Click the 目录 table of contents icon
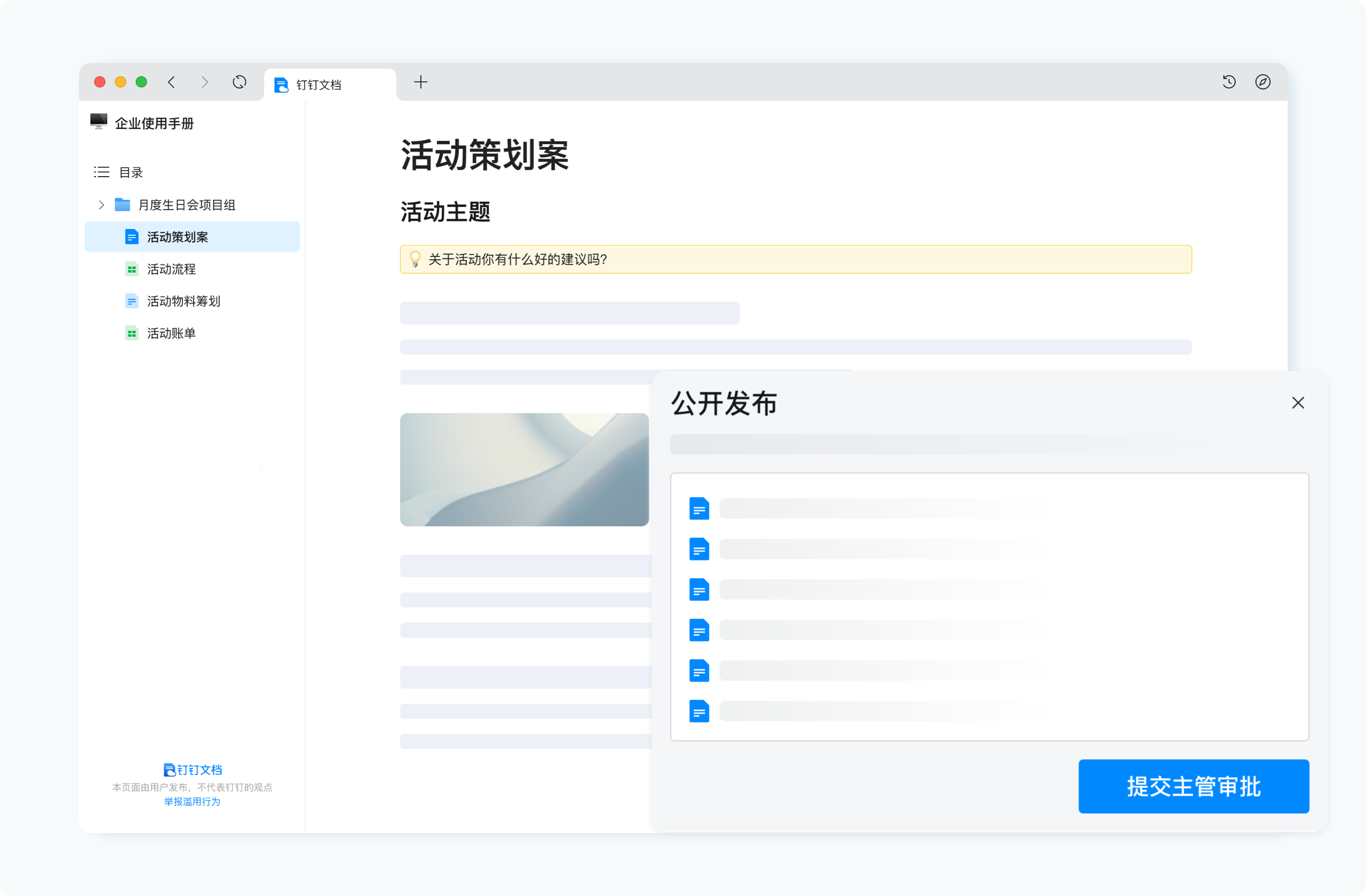 coord(101,172)
